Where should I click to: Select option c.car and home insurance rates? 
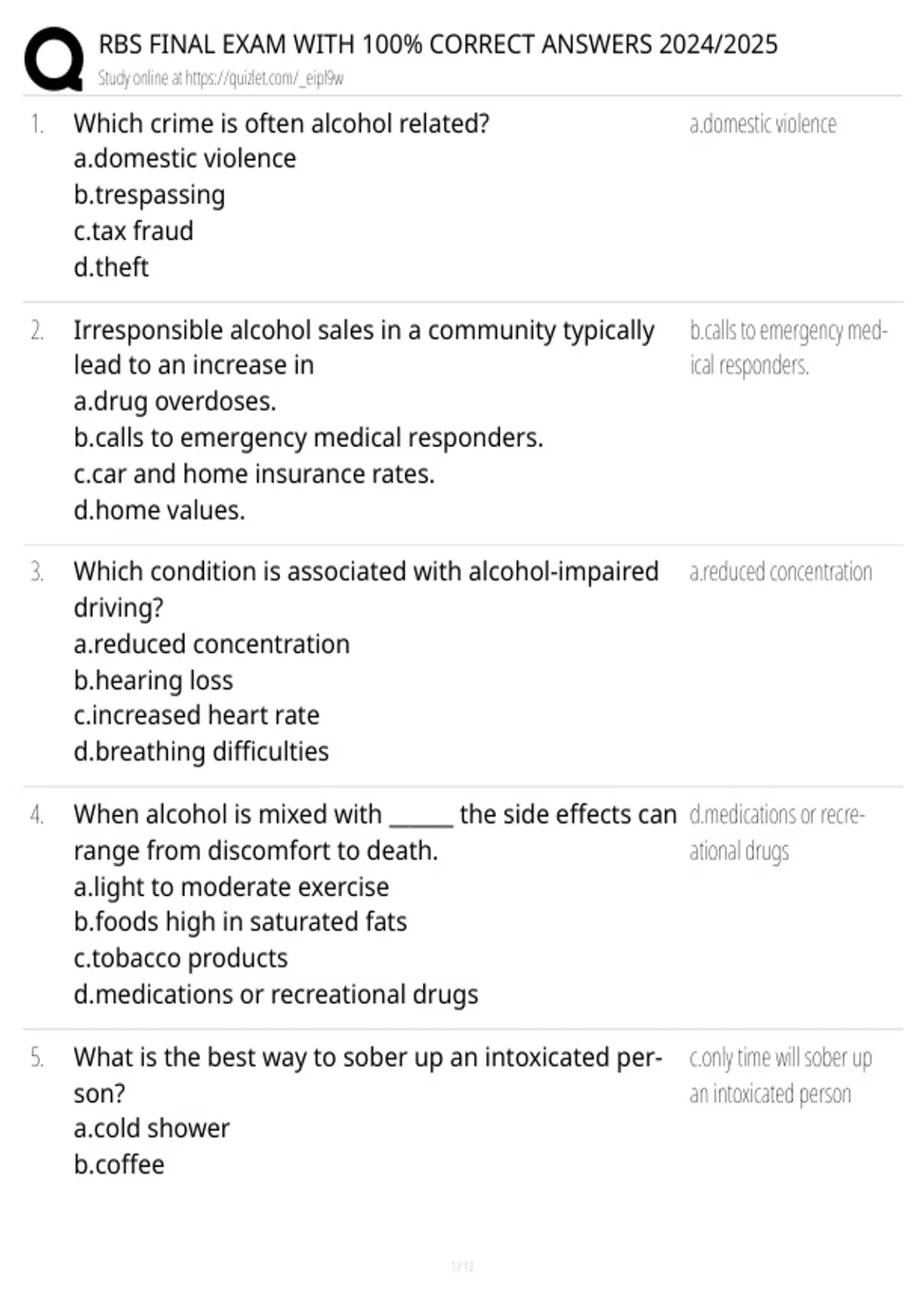click(254, 474)
